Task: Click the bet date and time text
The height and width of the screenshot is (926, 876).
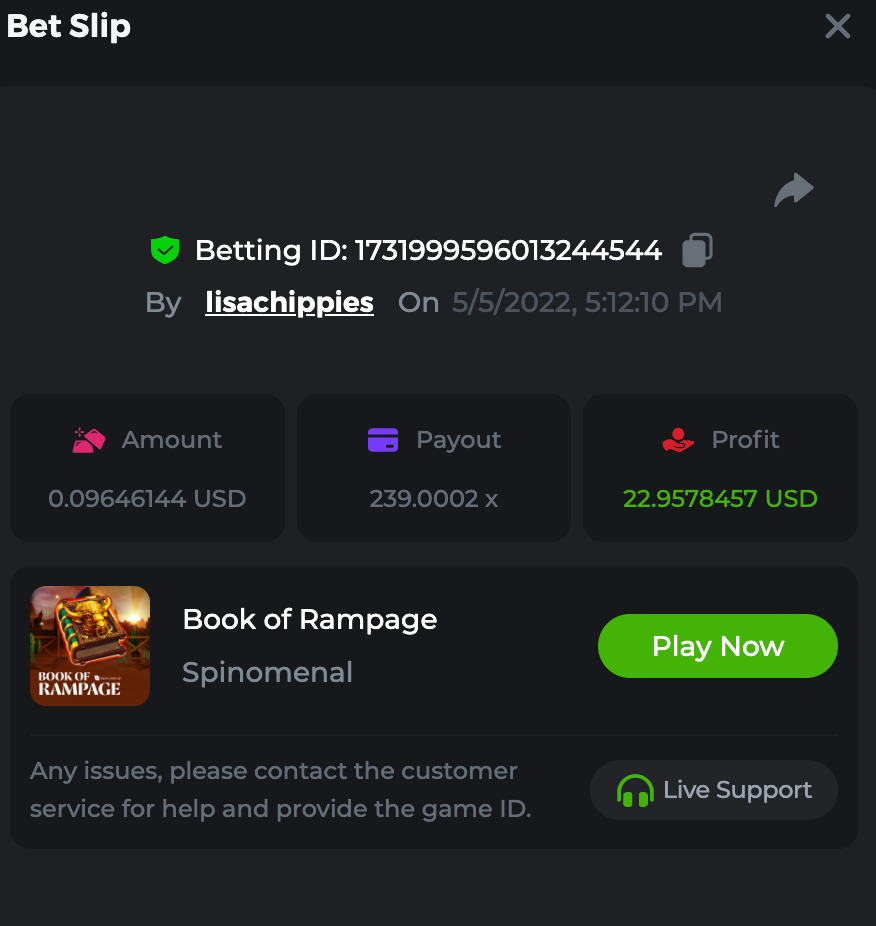Action: (587, 303)
